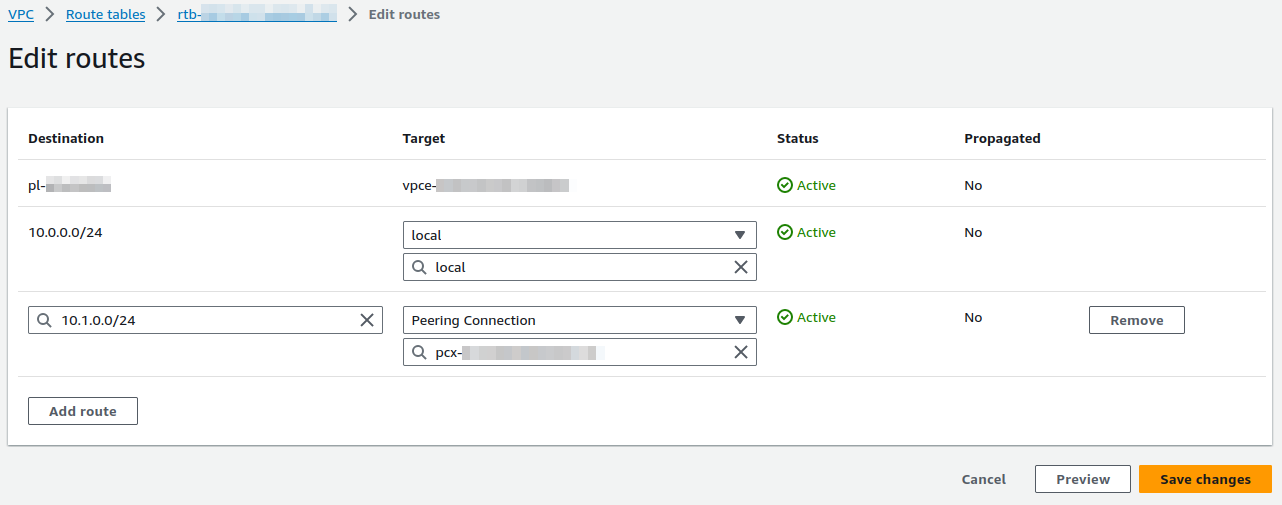This screenshot has width=1282, height=505.
Task: Clear the 10.1.0.0/24 destination field
Action: pos(367,320)
